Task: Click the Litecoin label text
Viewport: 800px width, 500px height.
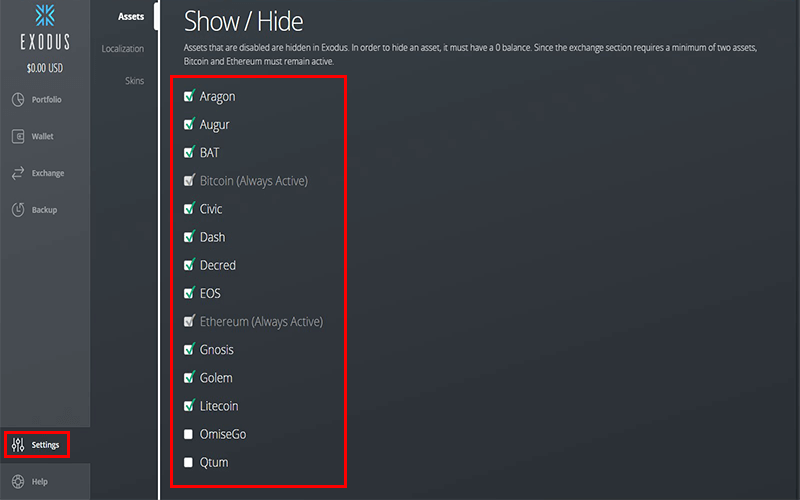Action: (x=219, y=406)
